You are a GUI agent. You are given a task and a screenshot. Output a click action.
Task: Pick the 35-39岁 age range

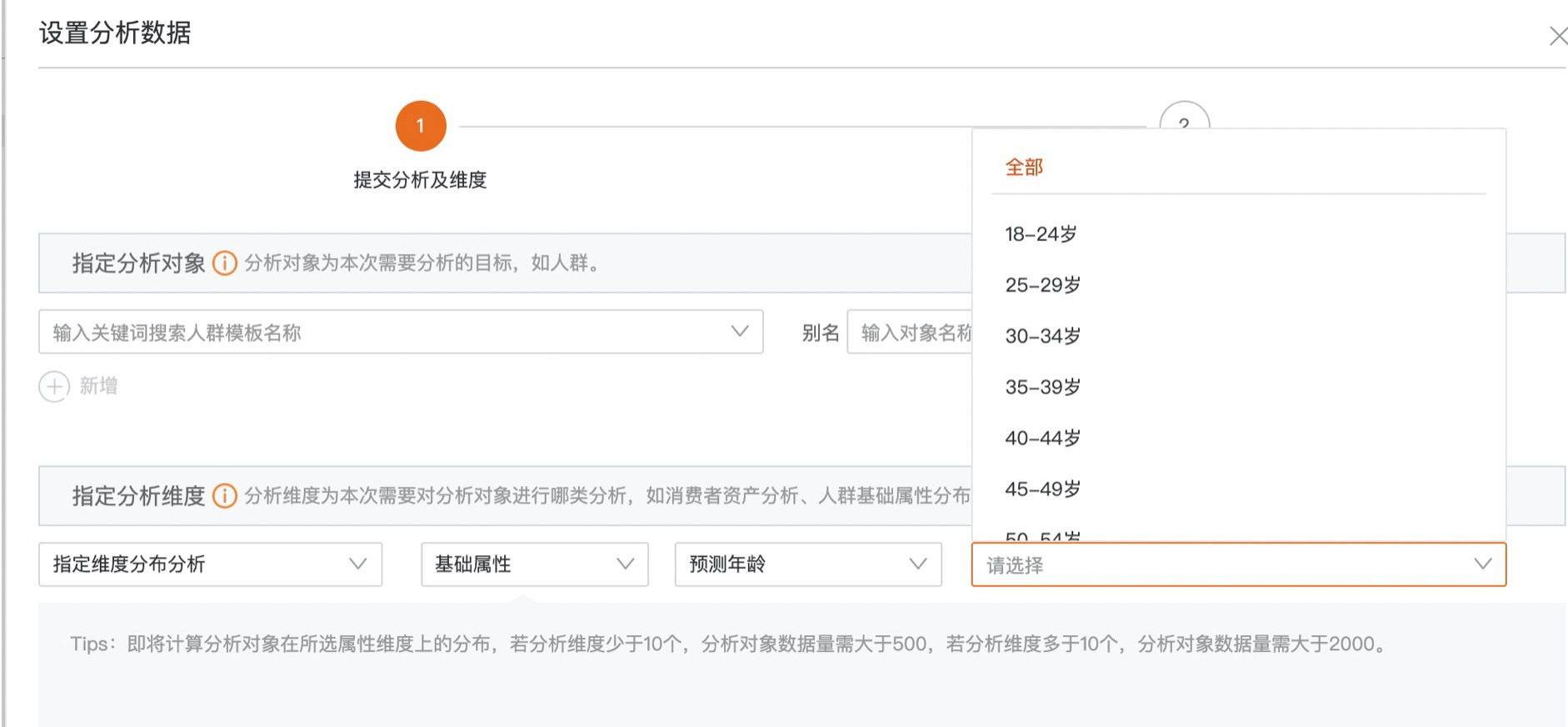tap(1042, 387)
